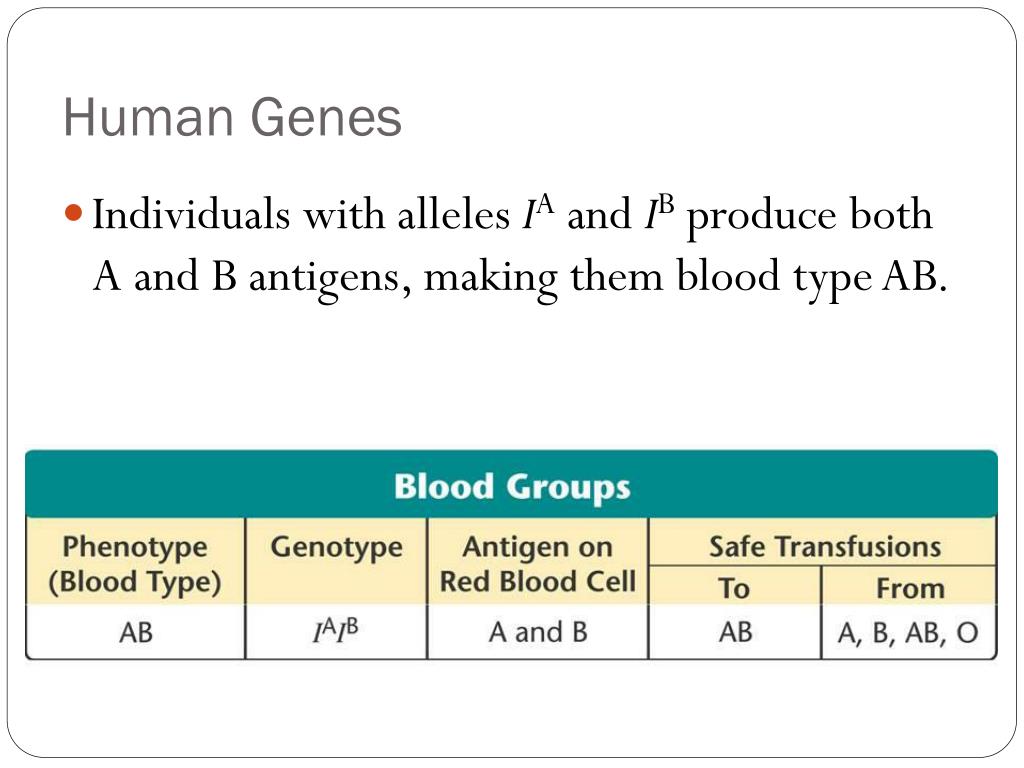This screenshot has width=1024, height=768.
Task: Select the AB phenotype cell
Action: coord(135,632)
